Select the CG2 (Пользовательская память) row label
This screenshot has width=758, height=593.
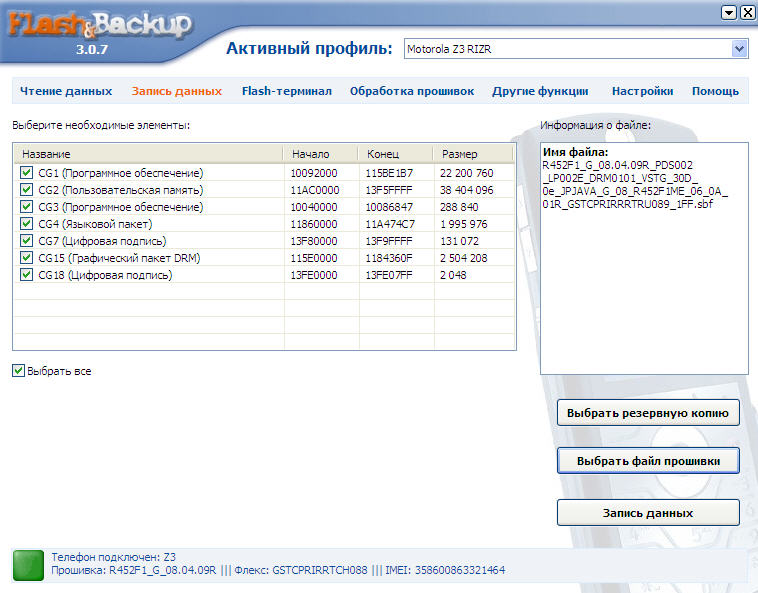coord(121,190)
